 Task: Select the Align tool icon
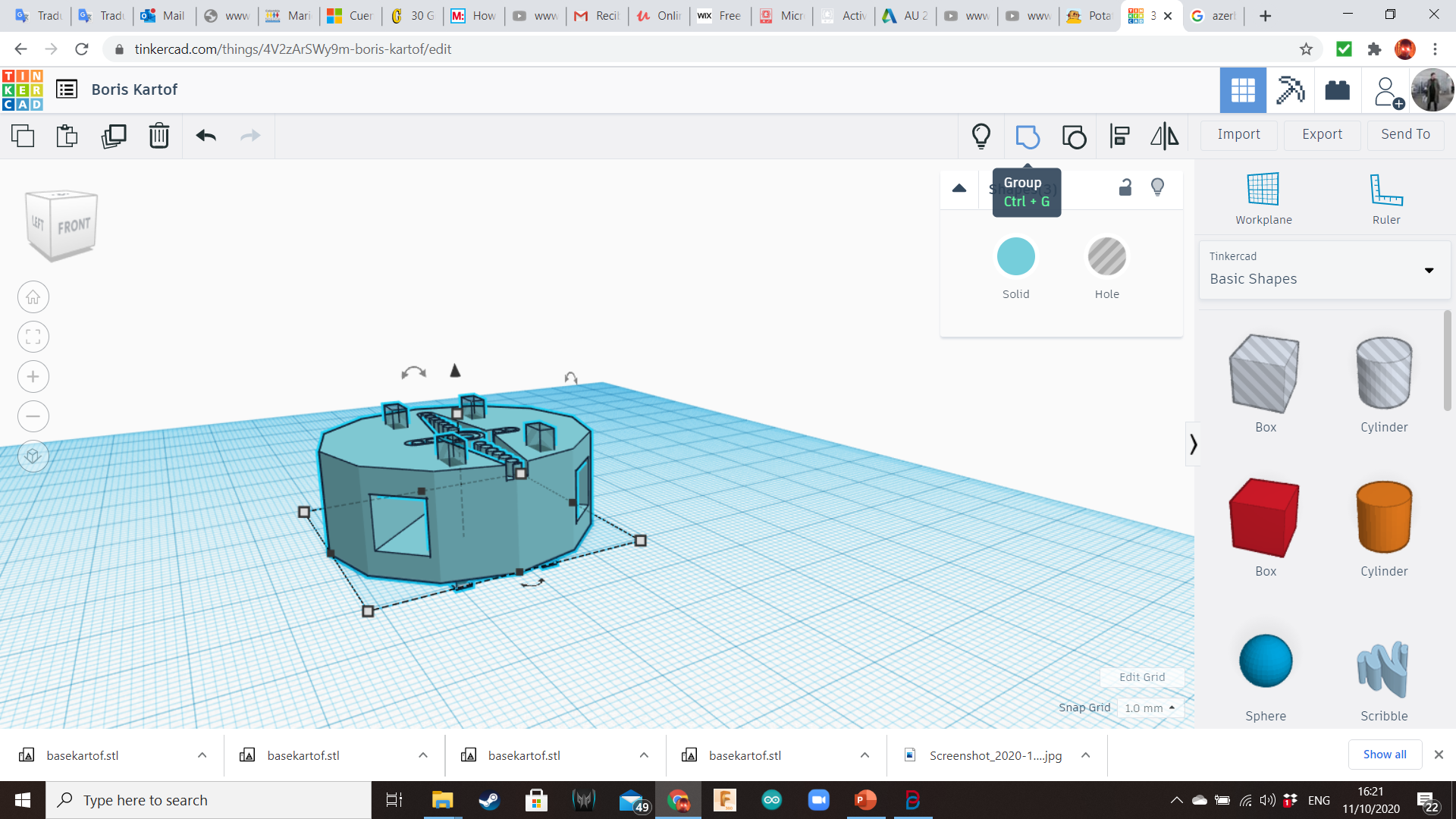pos(1119,136)
